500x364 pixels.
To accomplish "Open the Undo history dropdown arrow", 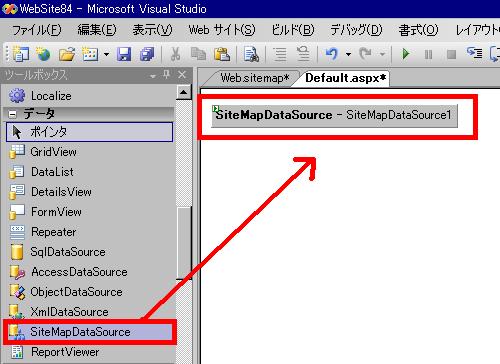I will [x=348, y=54].
